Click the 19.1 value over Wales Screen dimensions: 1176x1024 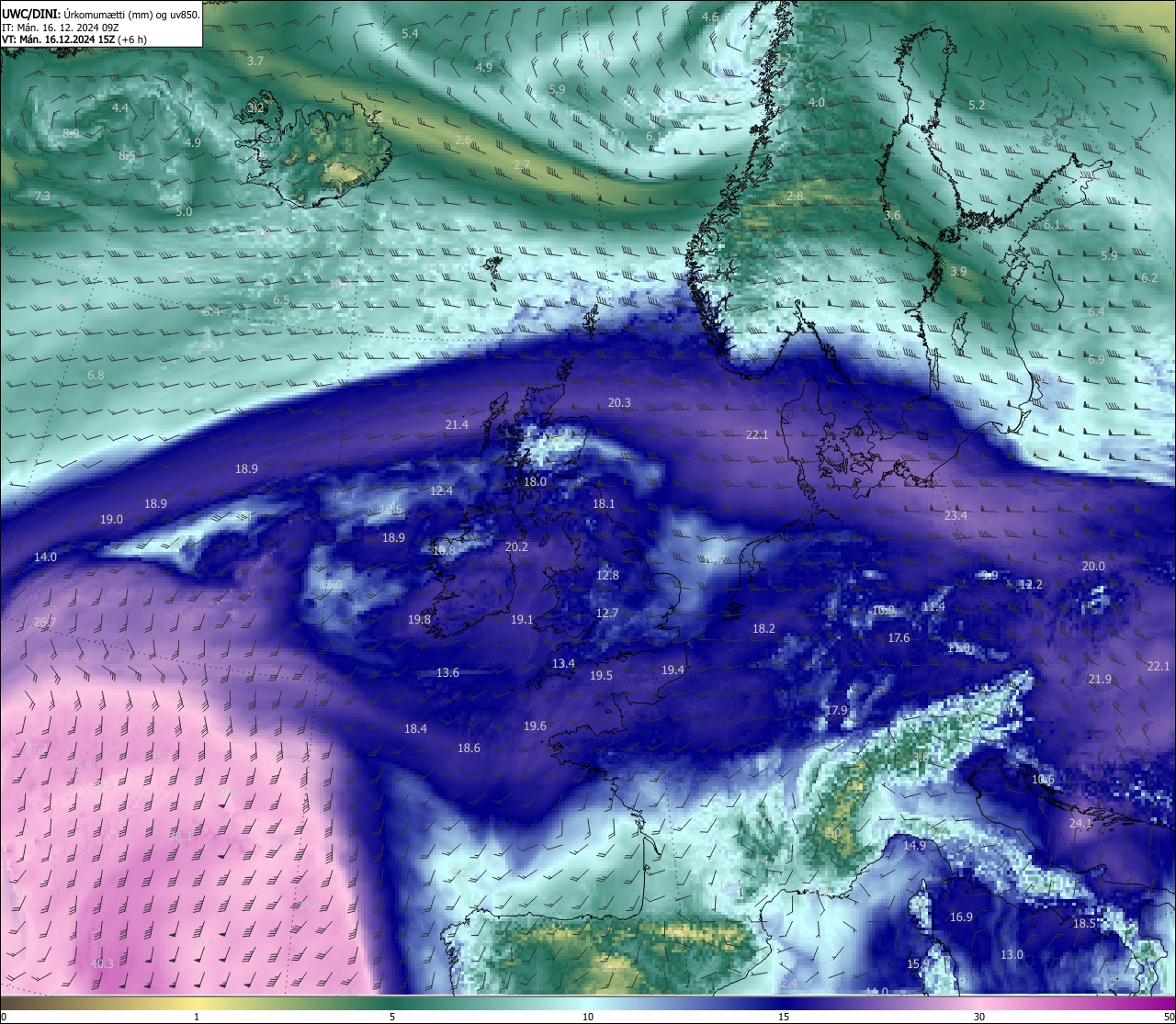click(522, 619)
